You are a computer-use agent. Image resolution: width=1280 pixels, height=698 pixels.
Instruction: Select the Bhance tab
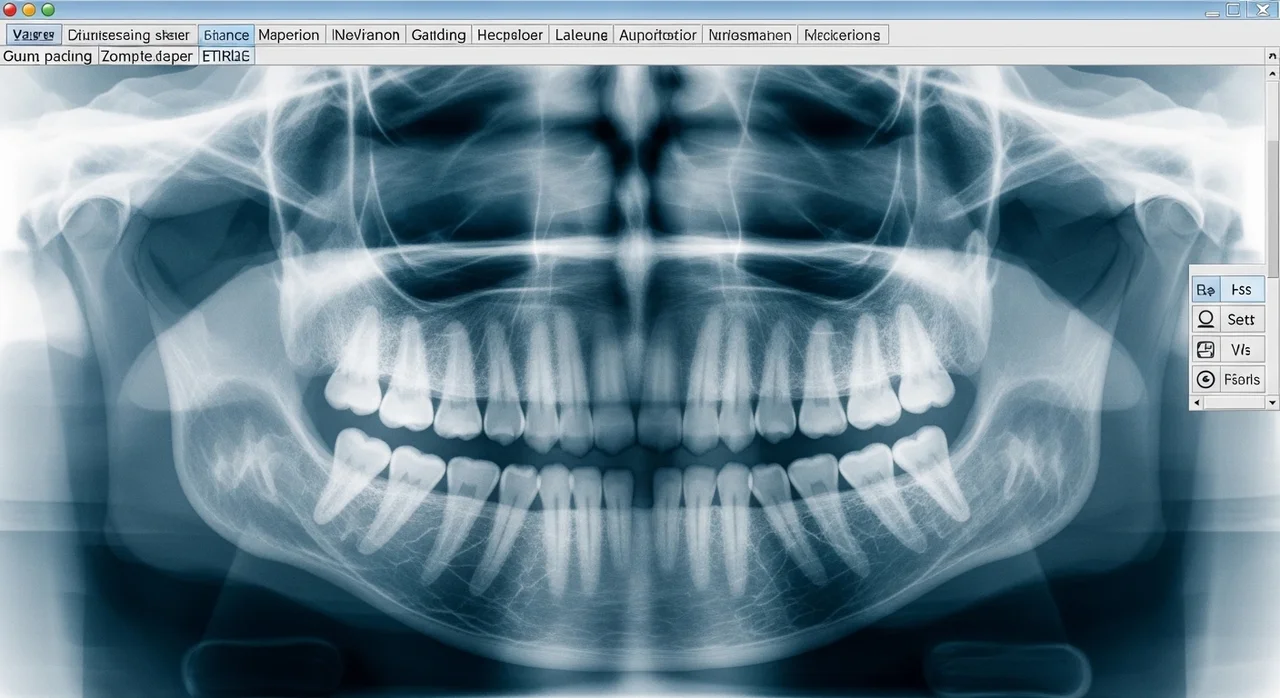226,35
